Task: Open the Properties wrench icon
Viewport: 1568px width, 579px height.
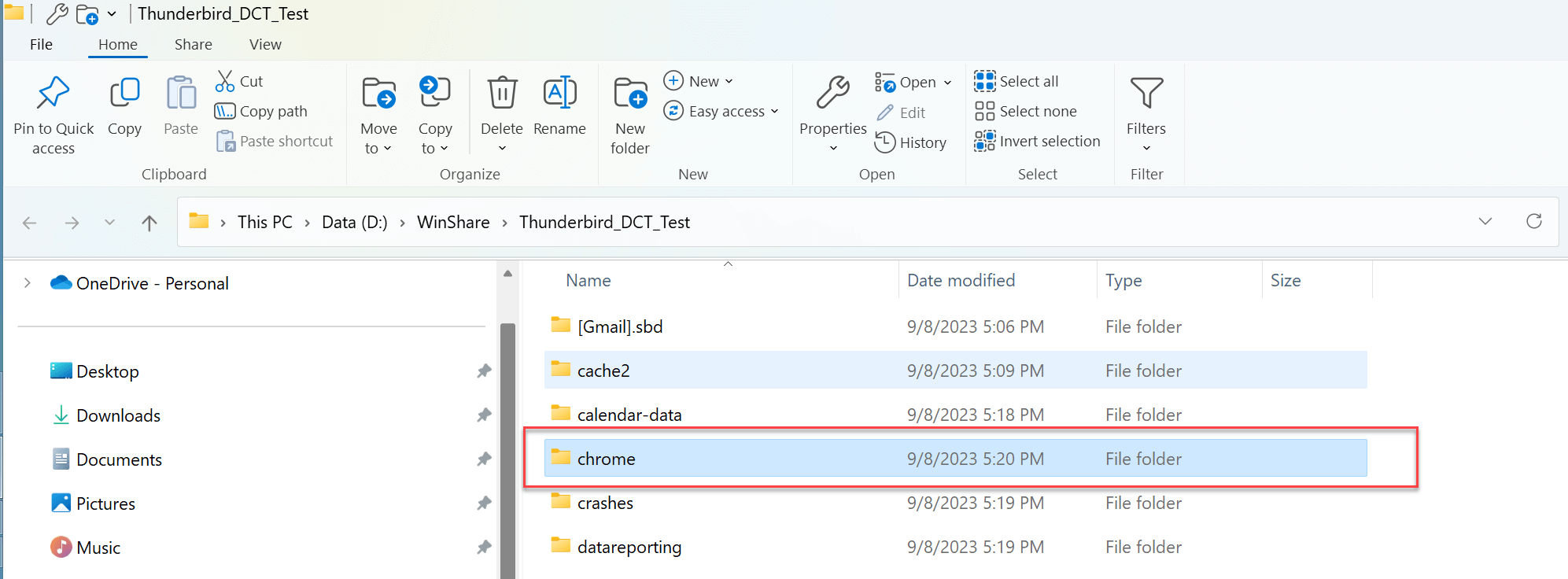Action: [x=832, y=93]
